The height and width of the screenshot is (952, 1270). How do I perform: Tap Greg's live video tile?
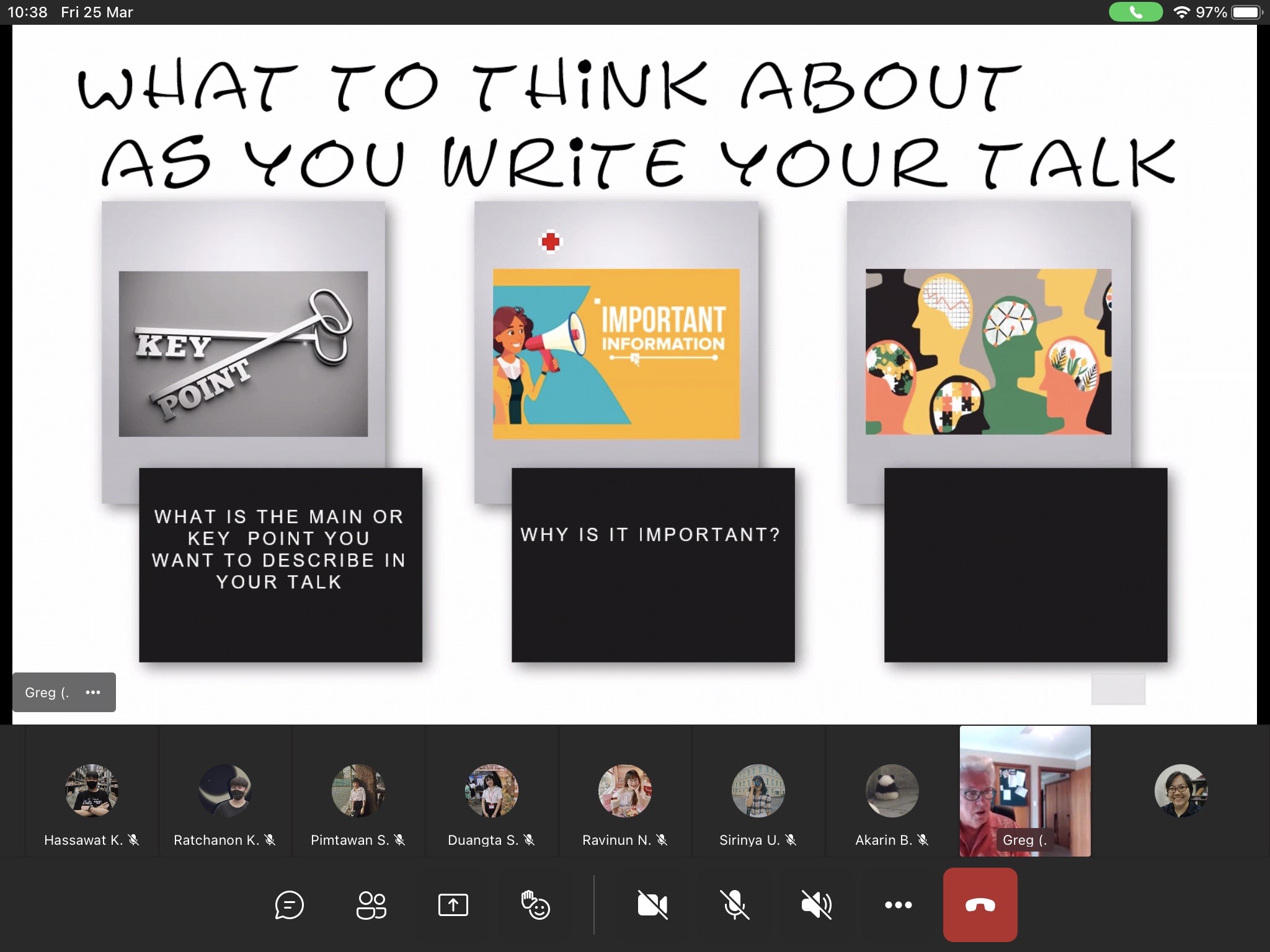[x=1025, y=791]
